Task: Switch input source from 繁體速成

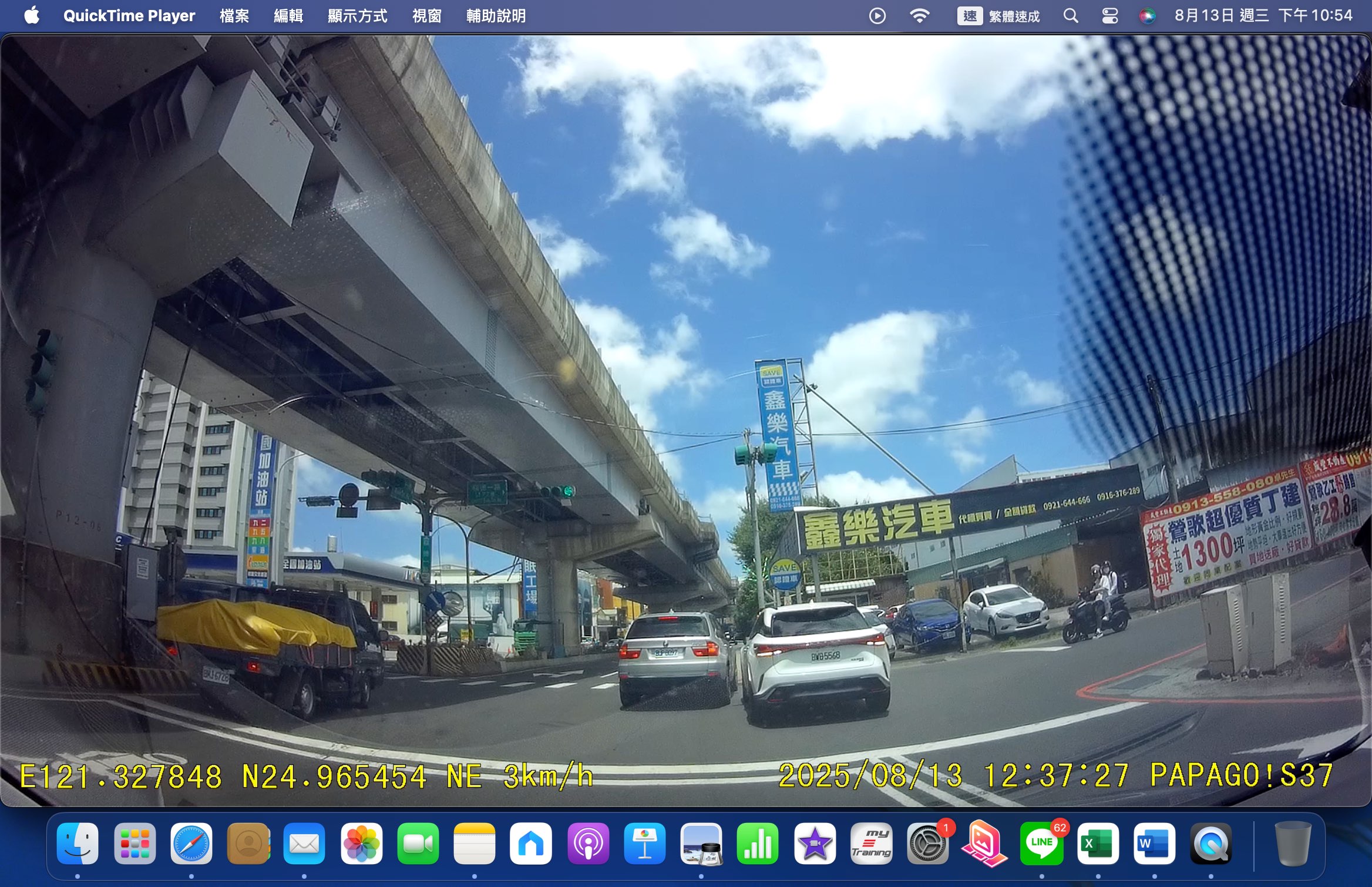Action: point(998,16)
